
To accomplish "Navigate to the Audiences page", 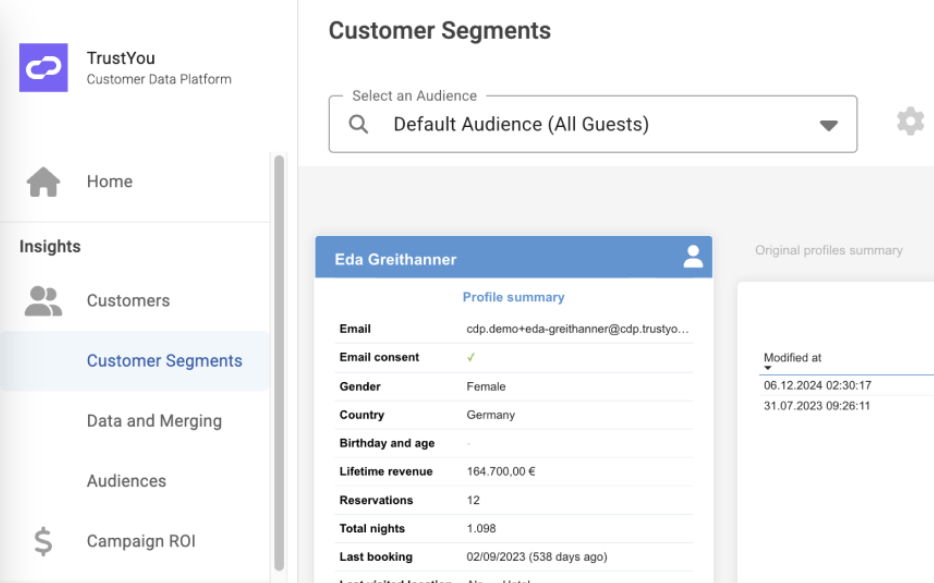I will coord(126,481).
